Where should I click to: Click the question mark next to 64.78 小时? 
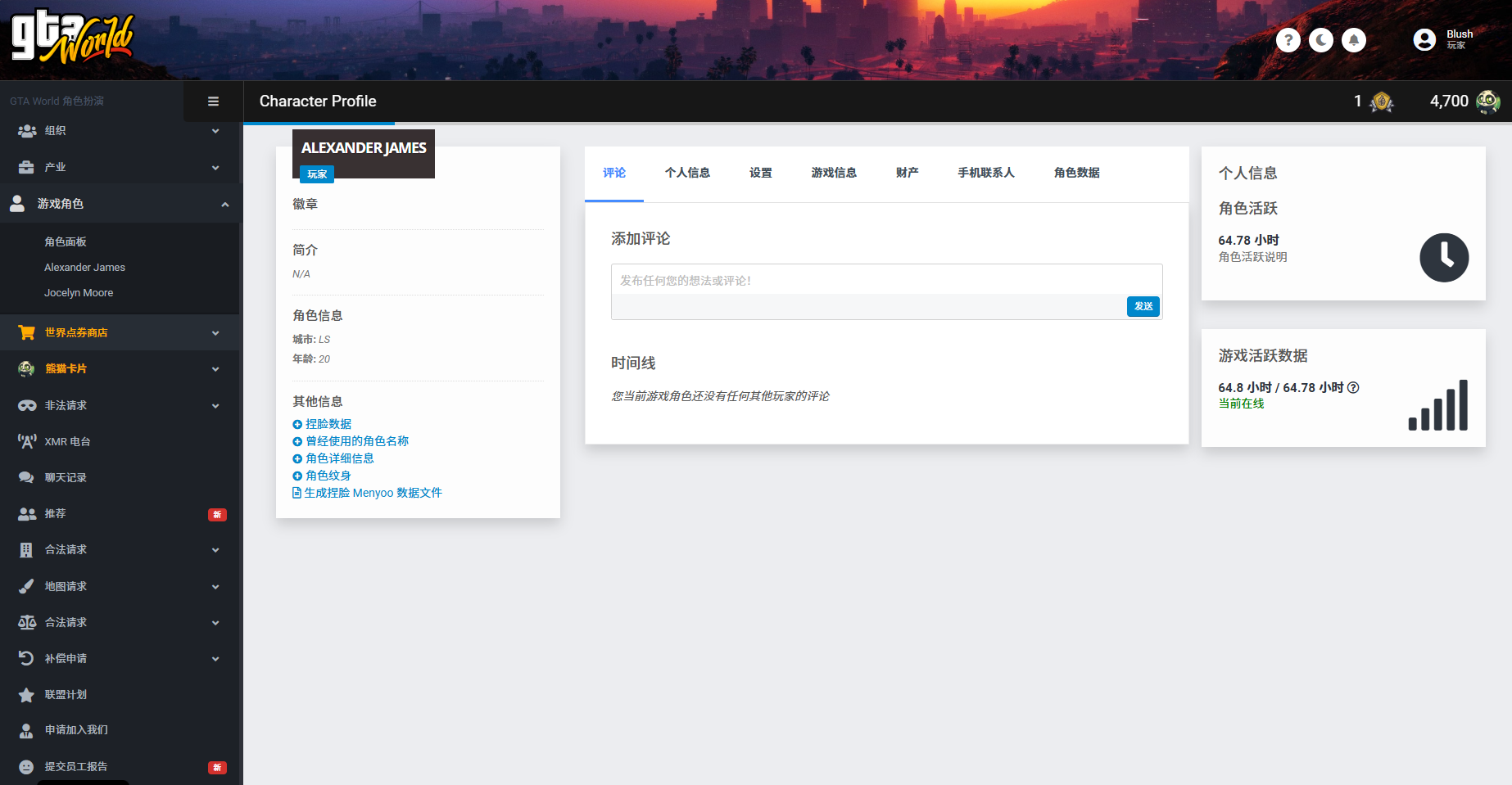pyautogui.click(x=1353, y=388)
